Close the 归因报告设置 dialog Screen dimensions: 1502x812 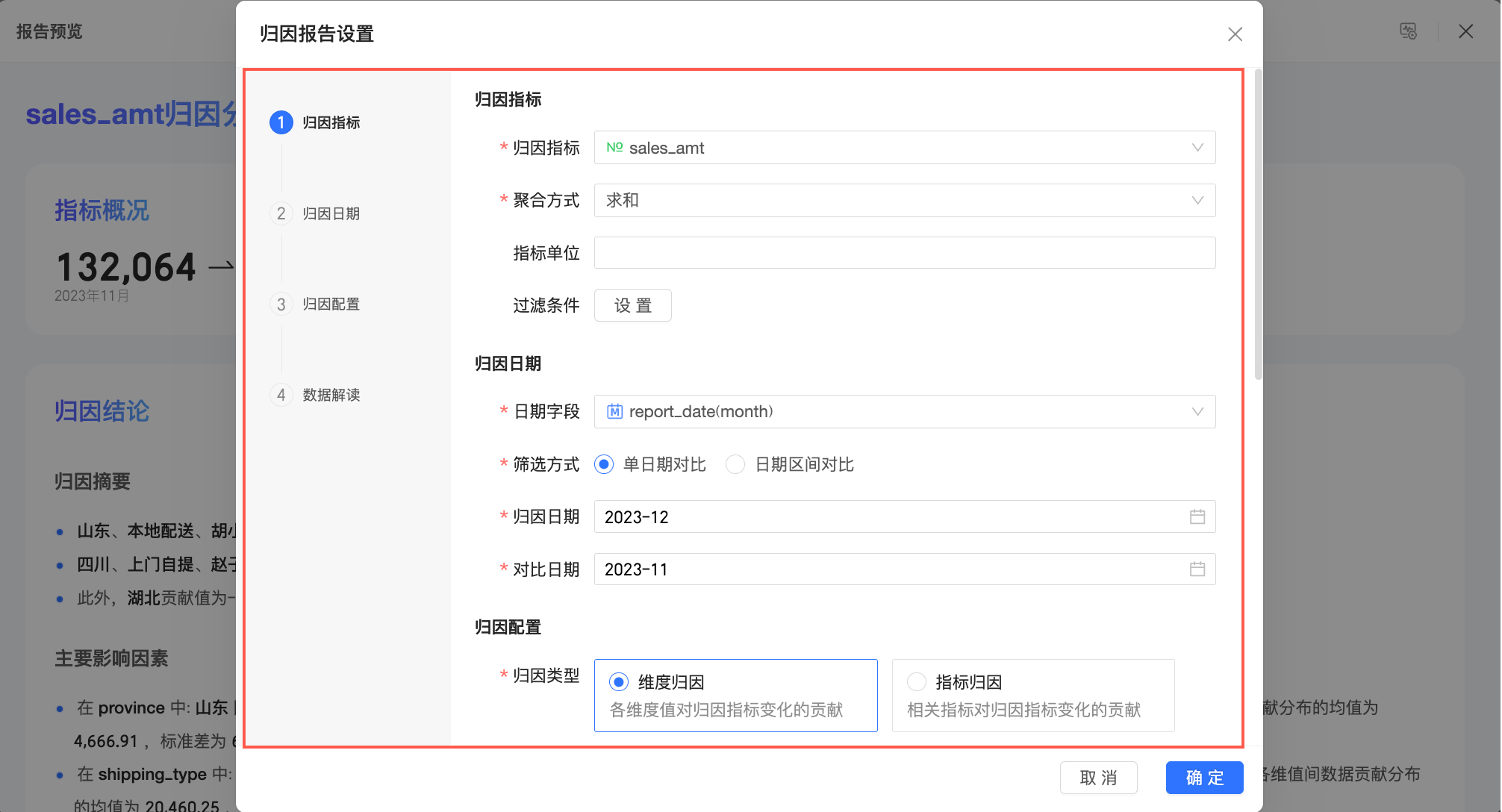pyautogui.click(x=1235, y=34)
